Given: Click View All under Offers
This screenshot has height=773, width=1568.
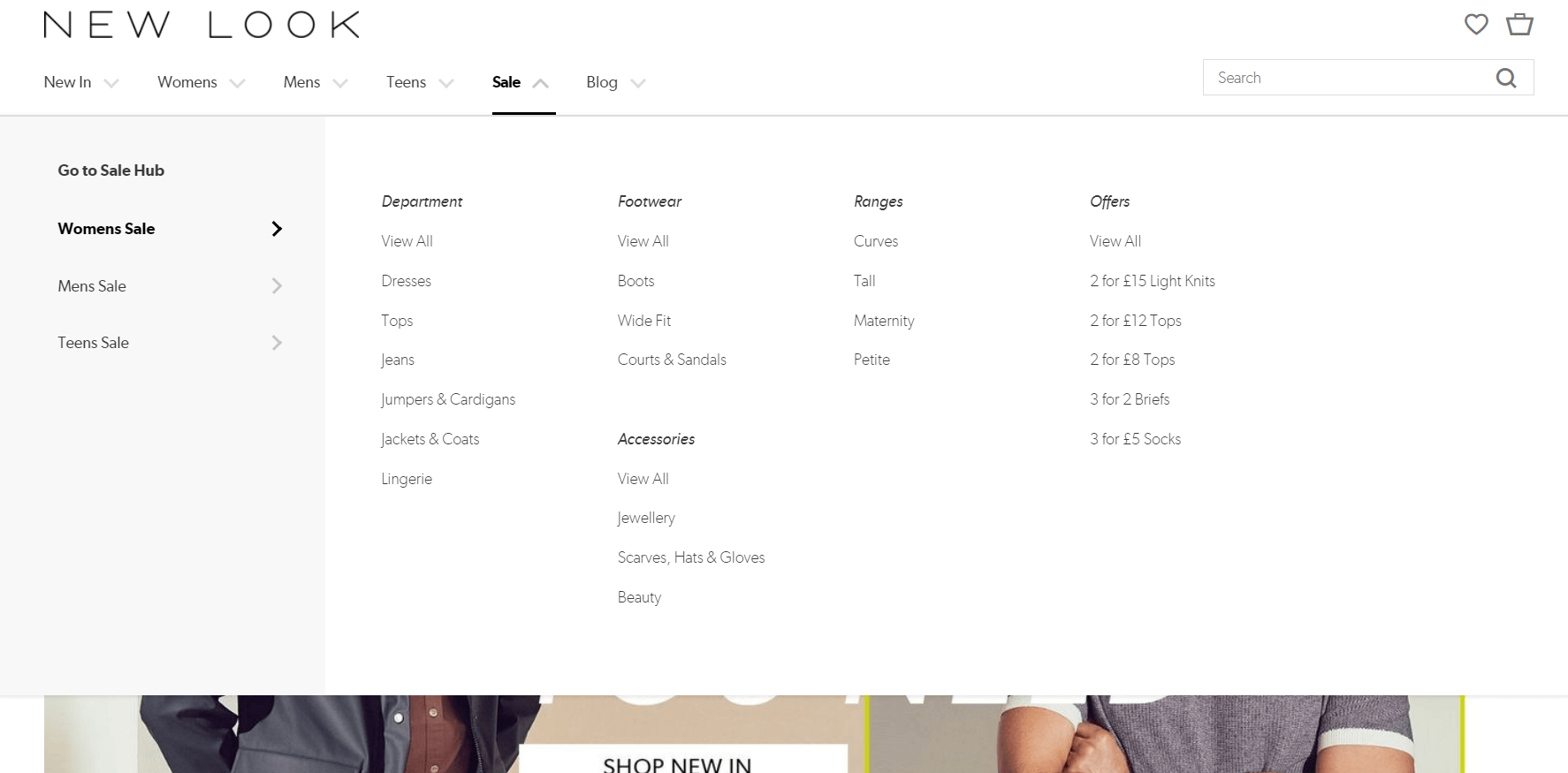Looking at the screenshot, I should pos(1115,241).
